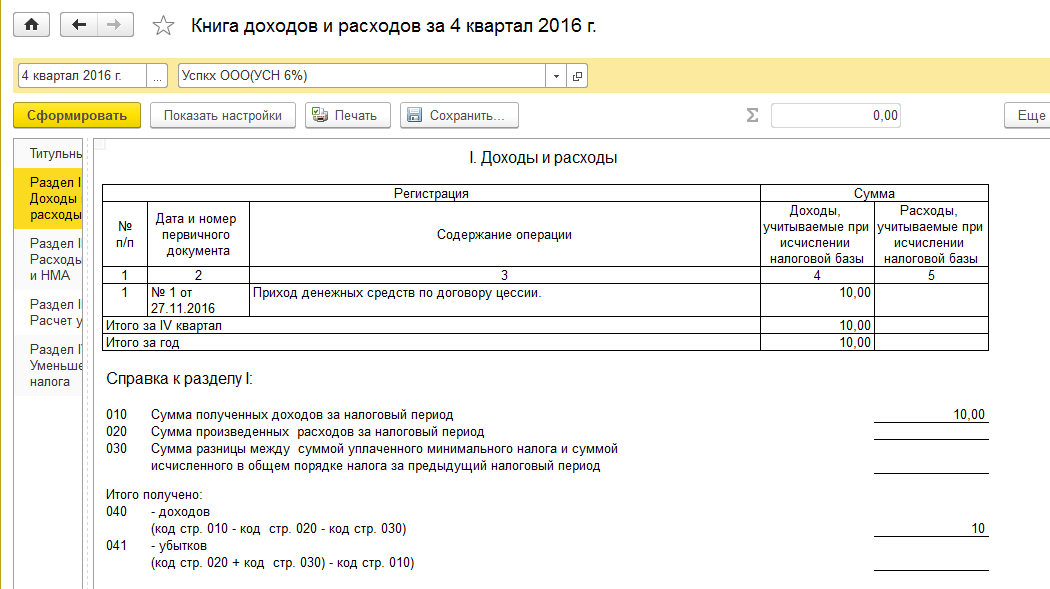
Task: Click 'Доходы, учитываемые при исчислении' column header
Action: 818,235
